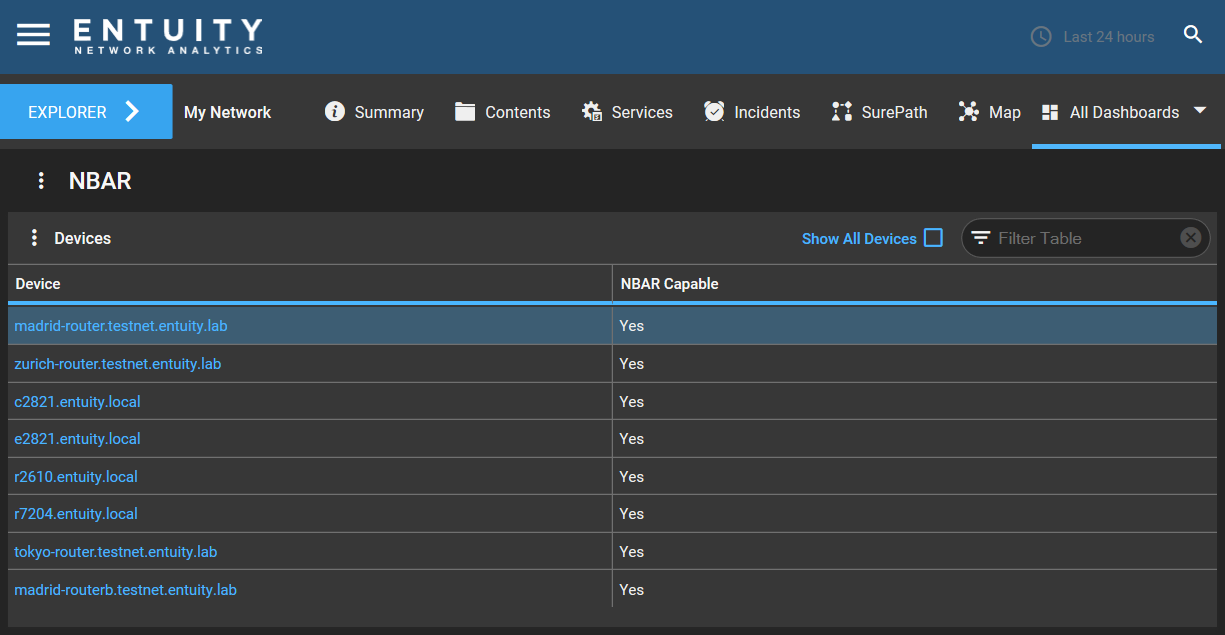Viewport: 1225px width, 635px height.
Task: Open r2610.entuity.local device link
Action: 76,477
